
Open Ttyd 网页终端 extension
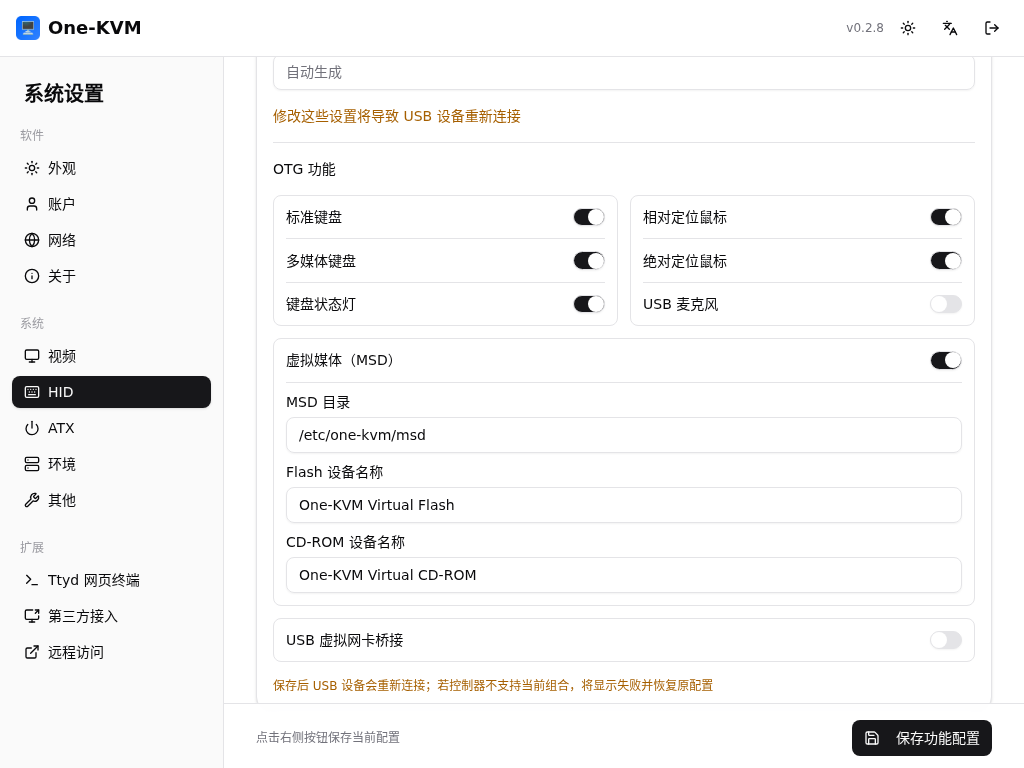pos(112,580)
